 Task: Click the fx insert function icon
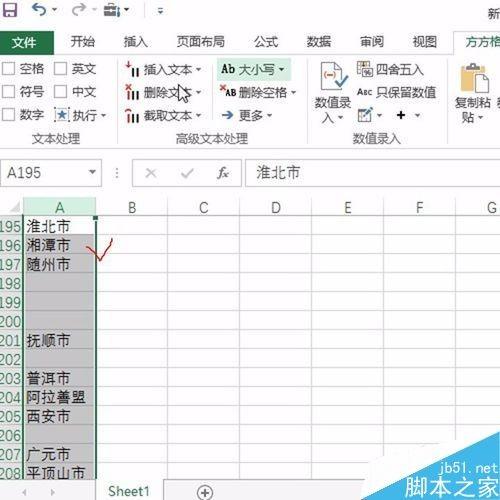[222, 173]
